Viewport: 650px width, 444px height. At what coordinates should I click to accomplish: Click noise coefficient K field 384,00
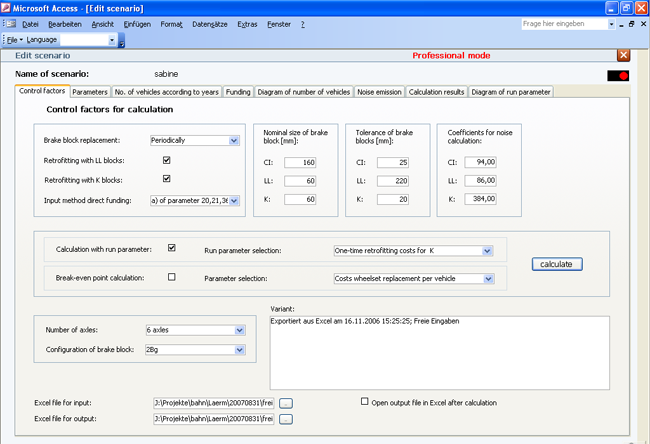[480, 199]
